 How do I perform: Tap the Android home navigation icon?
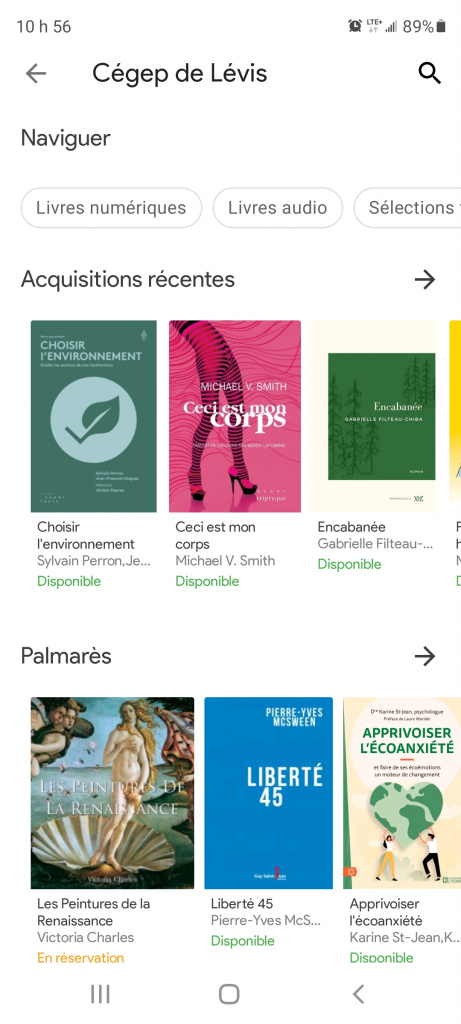229,995
